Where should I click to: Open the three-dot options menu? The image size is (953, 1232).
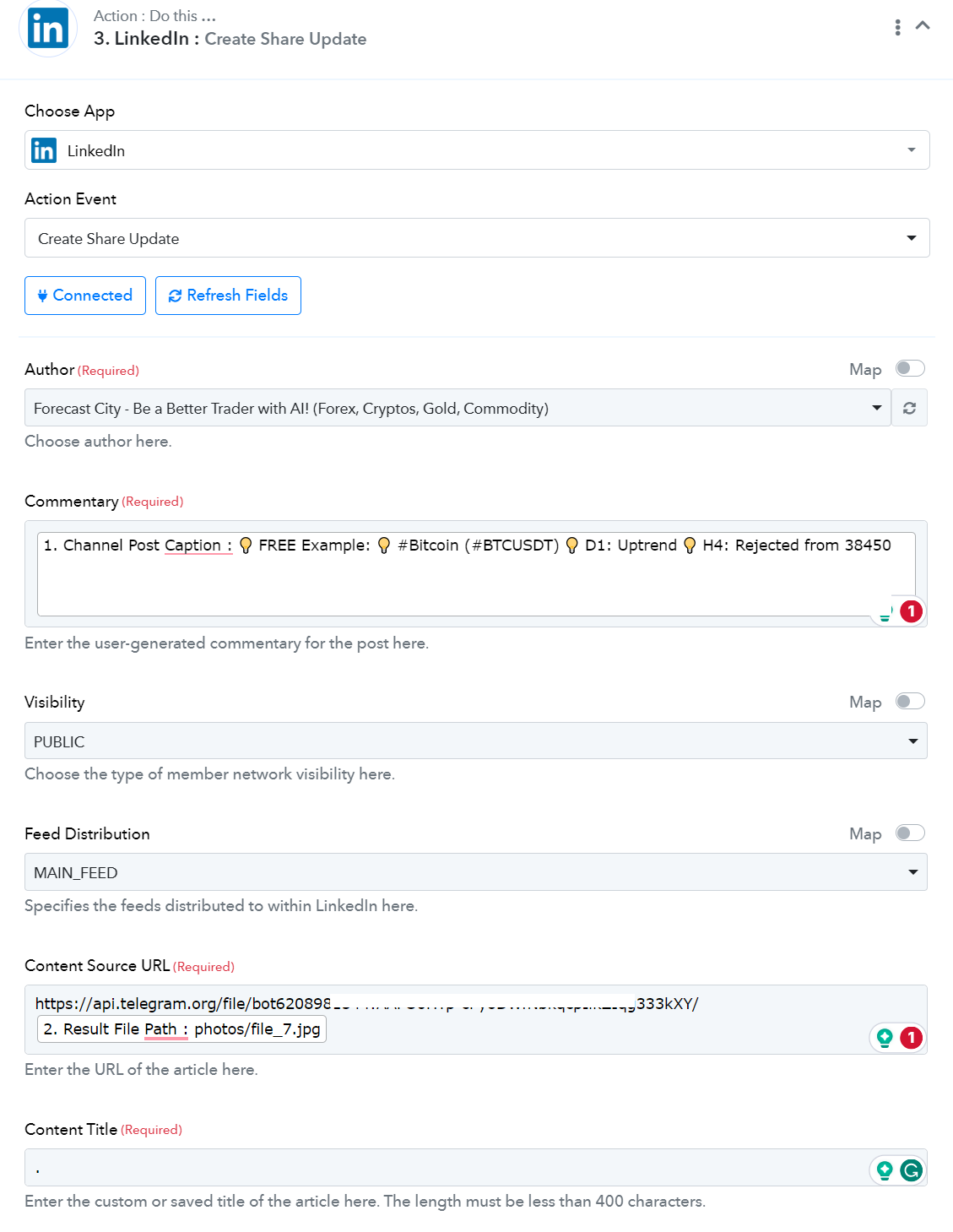[x=897, y=27]
